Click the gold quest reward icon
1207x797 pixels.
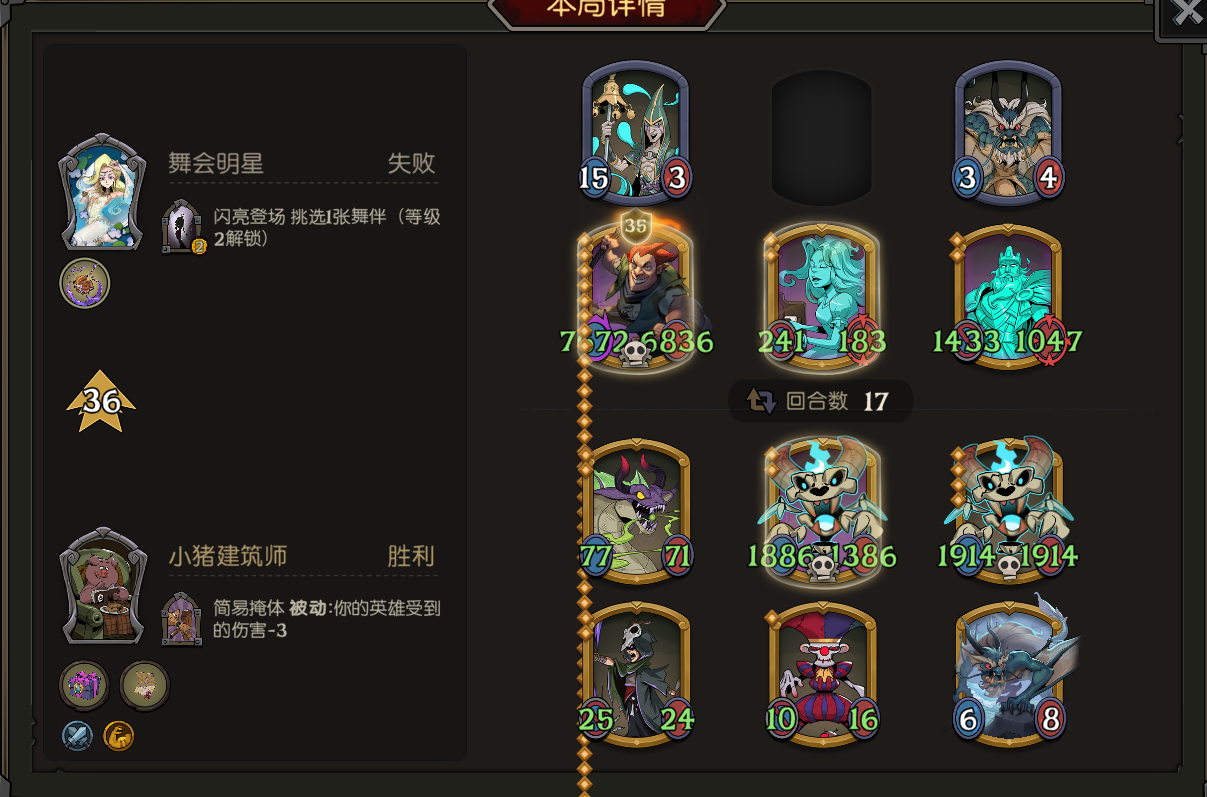pyautogui.click(x=119, y=737)
